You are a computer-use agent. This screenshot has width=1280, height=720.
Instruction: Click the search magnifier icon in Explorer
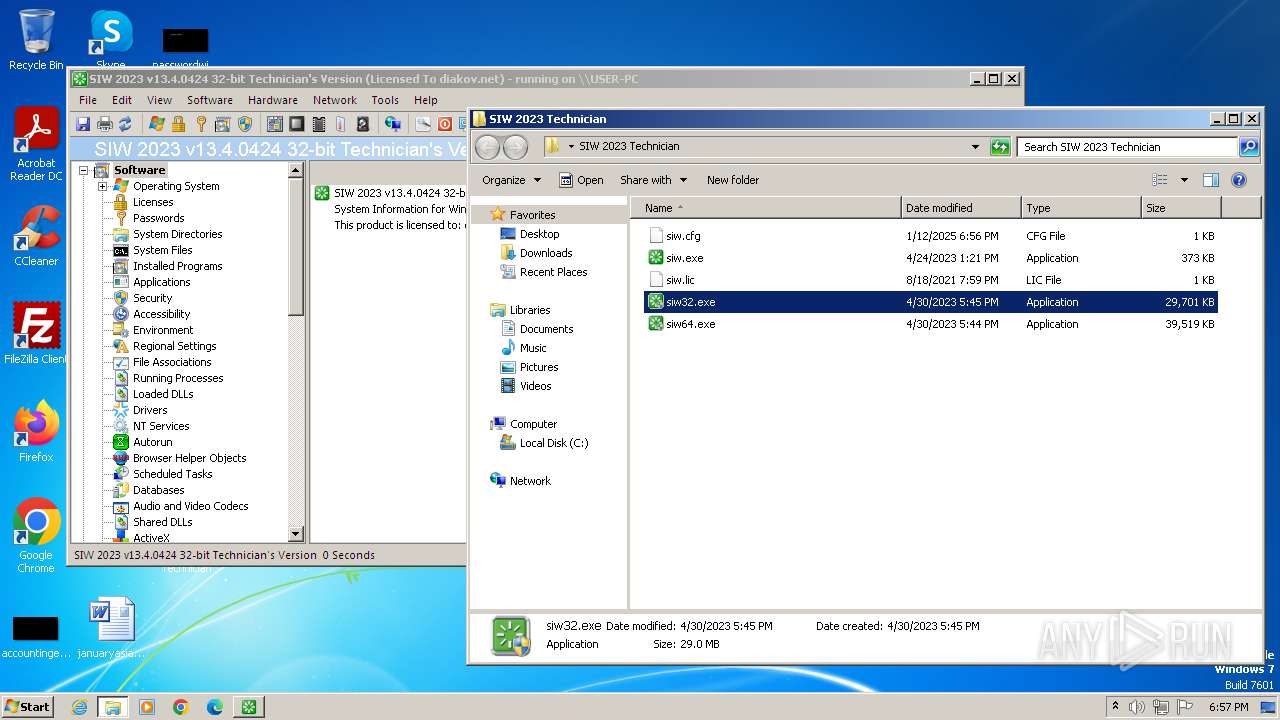pyautogui.click(x=1248, y=147)
